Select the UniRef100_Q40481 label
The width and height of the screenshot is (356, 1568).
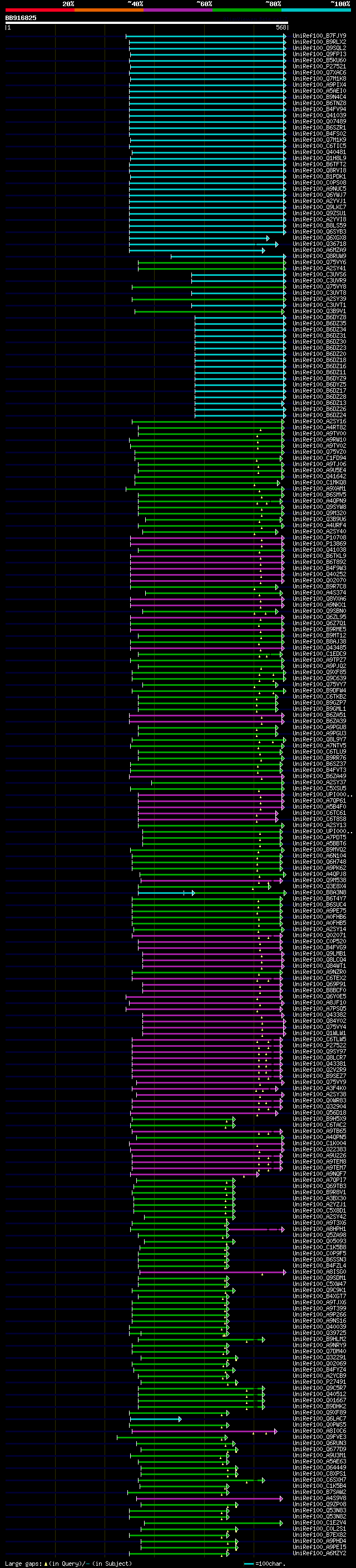(x=319, y=152)
